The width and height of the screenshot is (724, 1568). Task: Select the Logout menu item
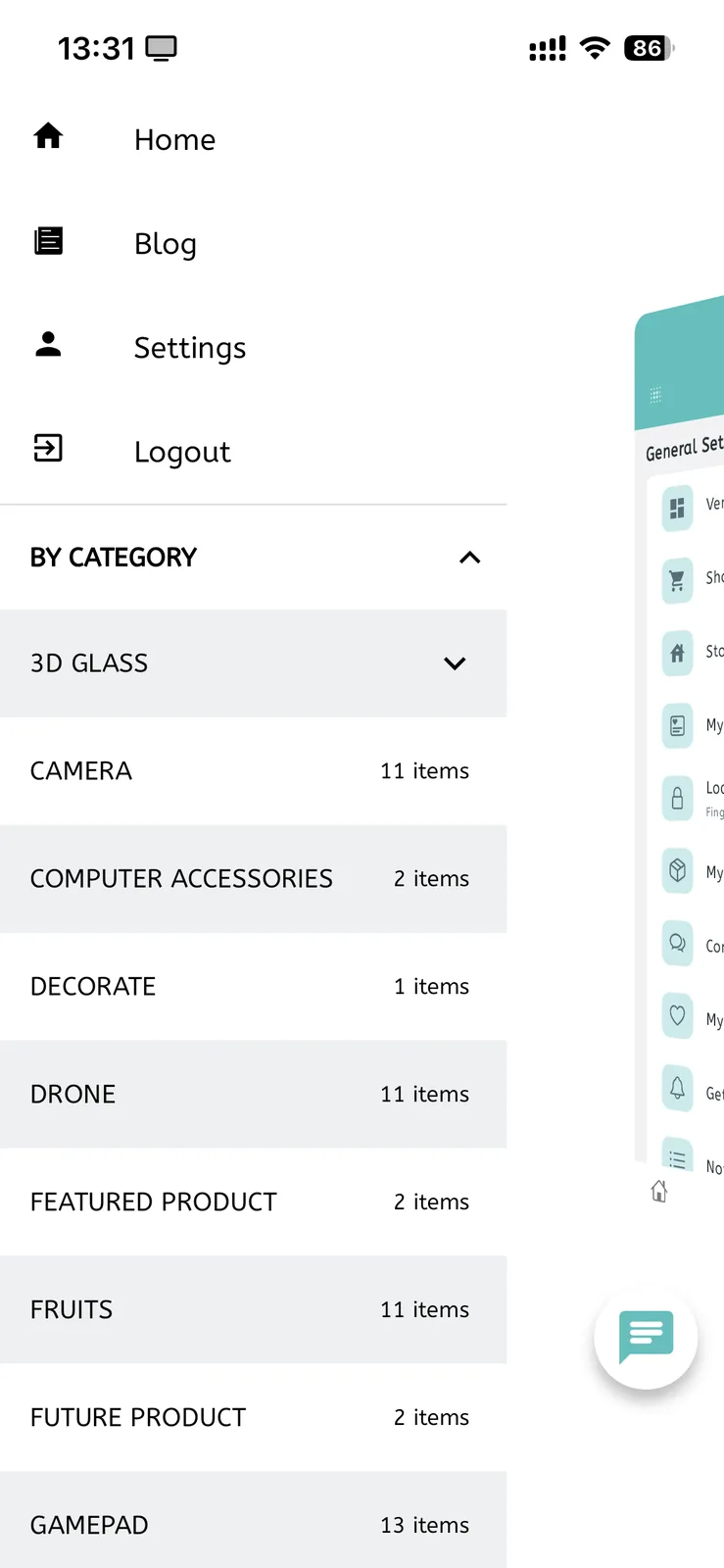[253, 451]
